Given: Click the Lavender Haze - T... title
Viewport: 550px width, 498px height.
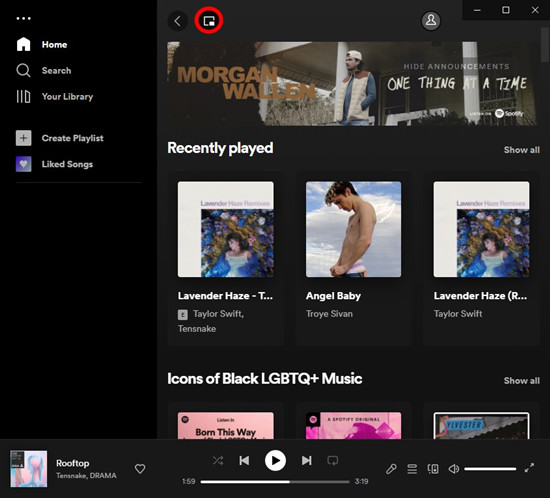Looking at the screenshot, I should coord(225,296).
